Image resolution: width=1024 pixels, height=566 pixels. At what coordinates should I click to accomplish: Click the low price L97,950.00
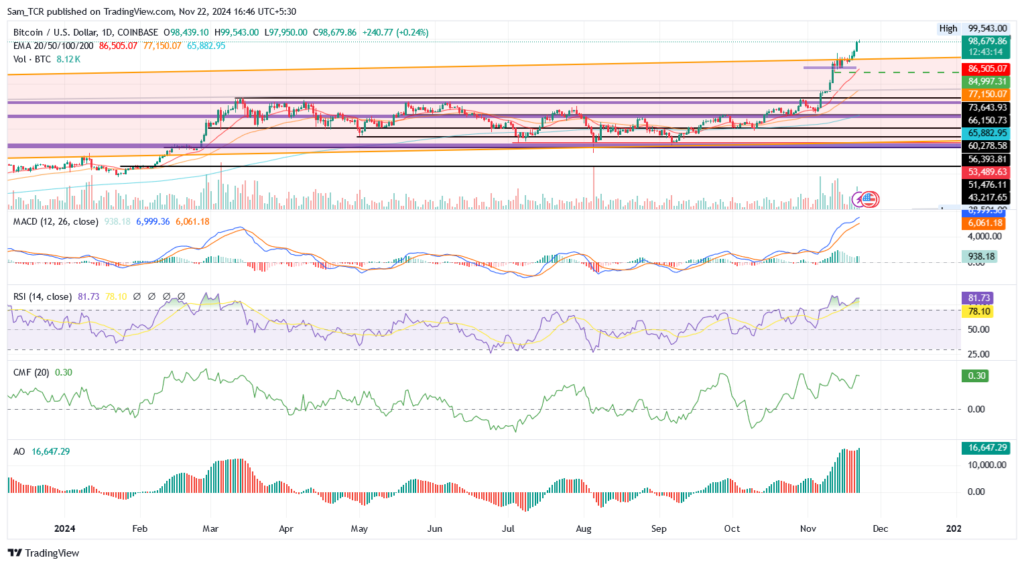[286, 32]
